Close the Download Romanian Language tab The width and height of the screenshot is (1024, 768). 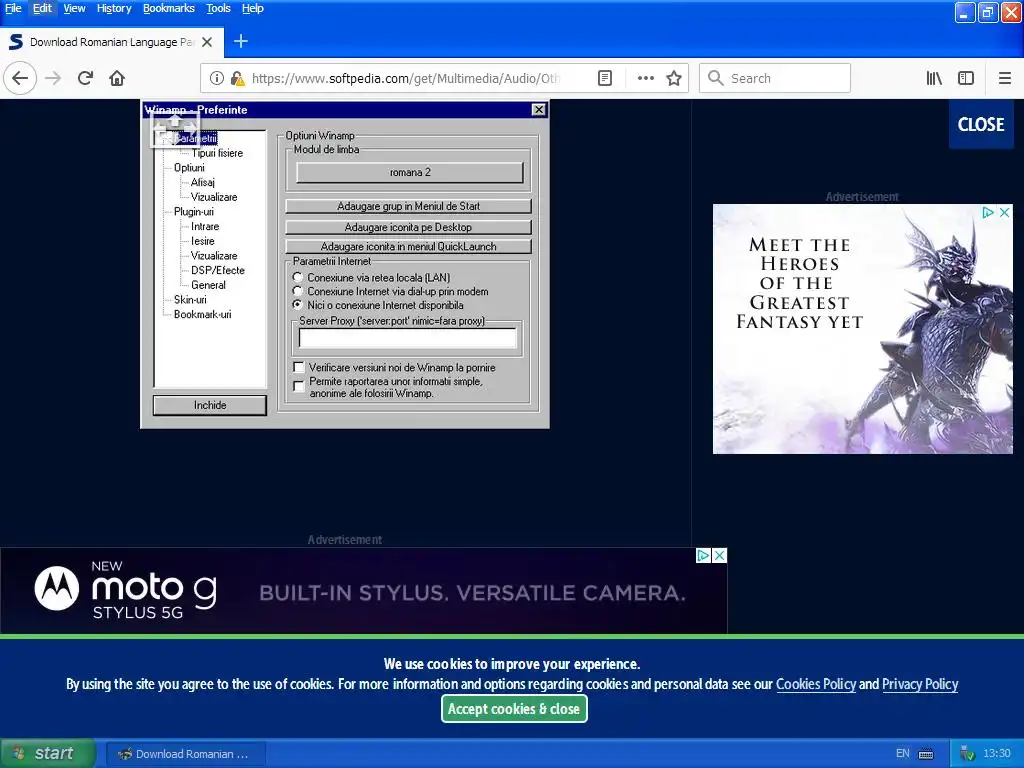[x=207, y=42]
